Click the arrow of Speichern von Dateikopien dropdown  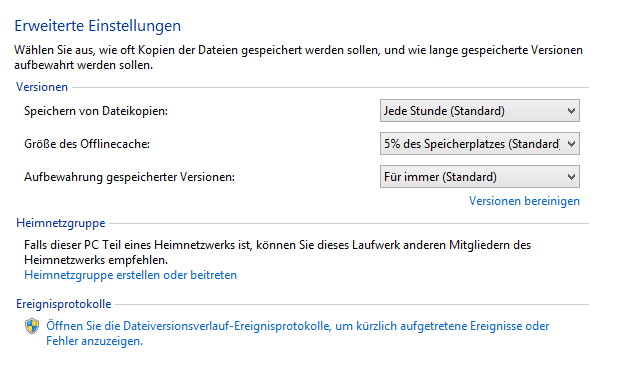571,111
